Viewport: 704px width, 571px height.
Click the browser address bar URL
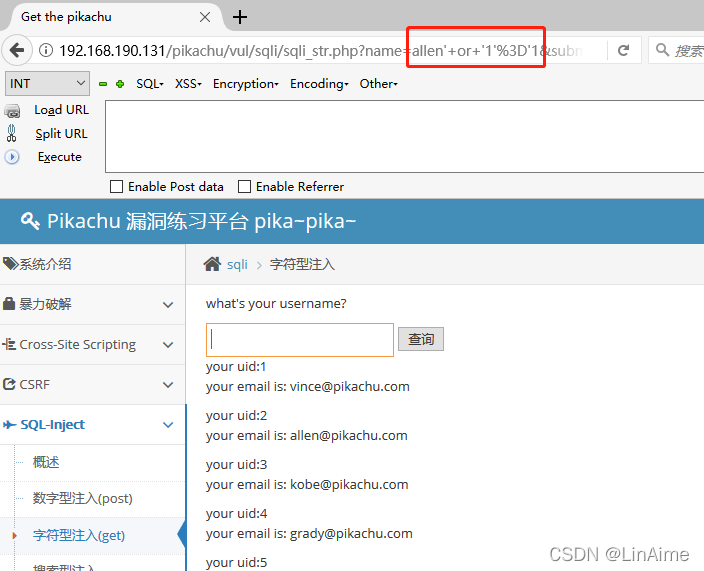tap(321, 50)
